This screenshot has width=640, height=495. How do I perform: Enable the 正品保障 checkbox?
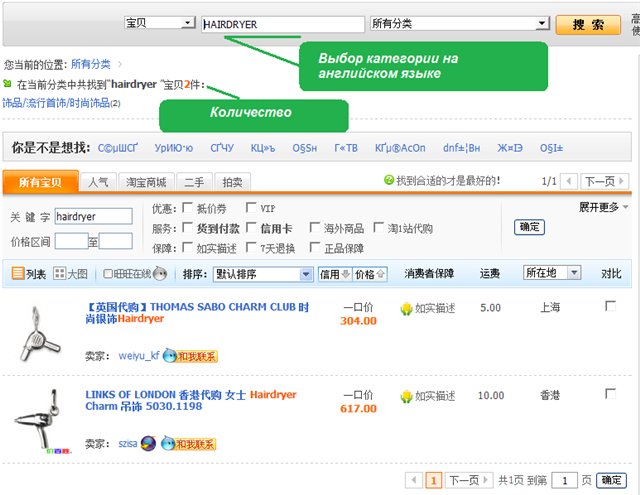pos(315,247)
